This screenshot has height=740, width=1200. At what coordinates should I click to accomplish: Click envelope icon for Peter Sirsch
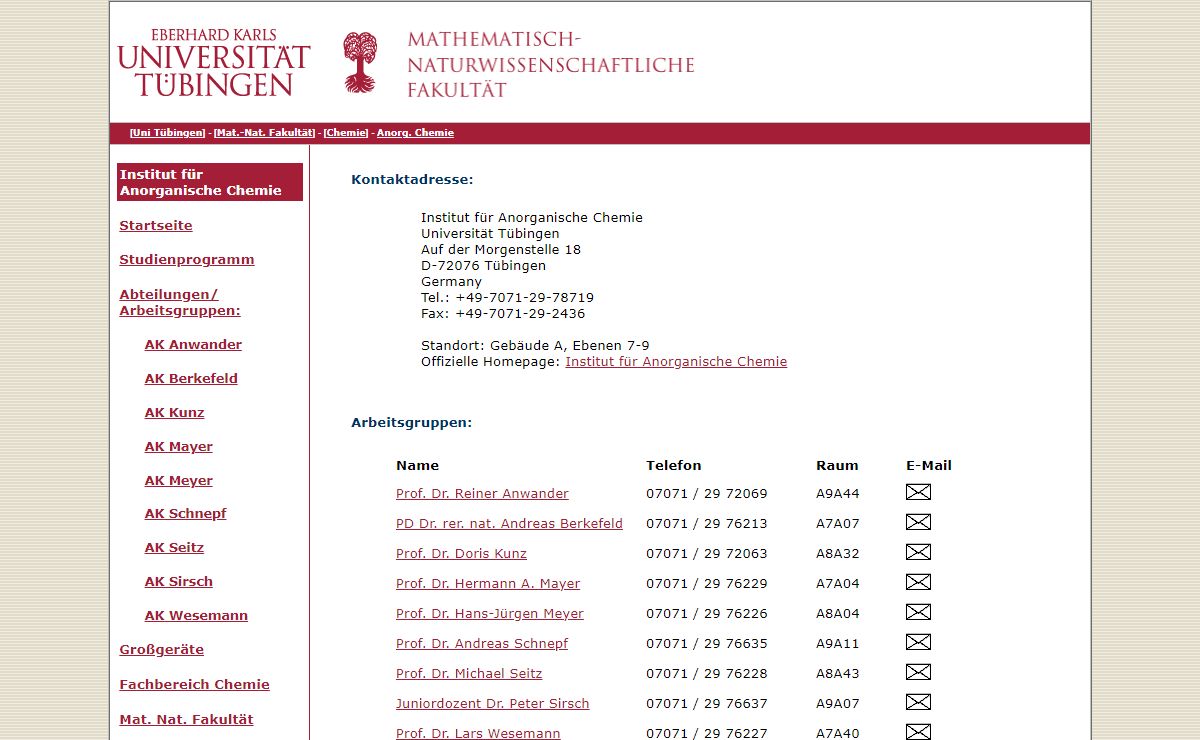point(918,702)
